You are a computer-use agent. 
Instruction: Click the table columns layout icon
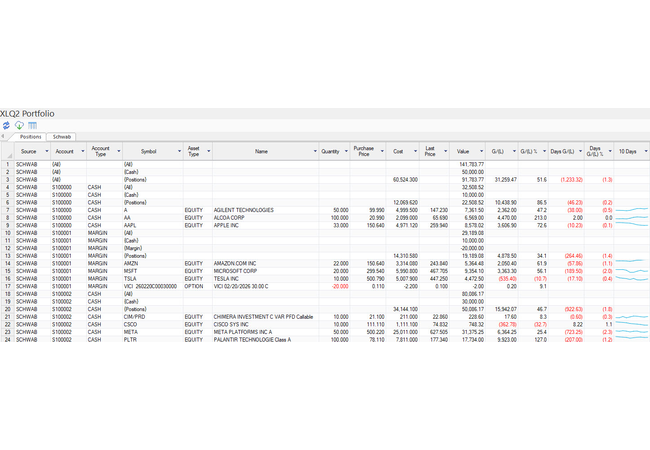[32, 125]
